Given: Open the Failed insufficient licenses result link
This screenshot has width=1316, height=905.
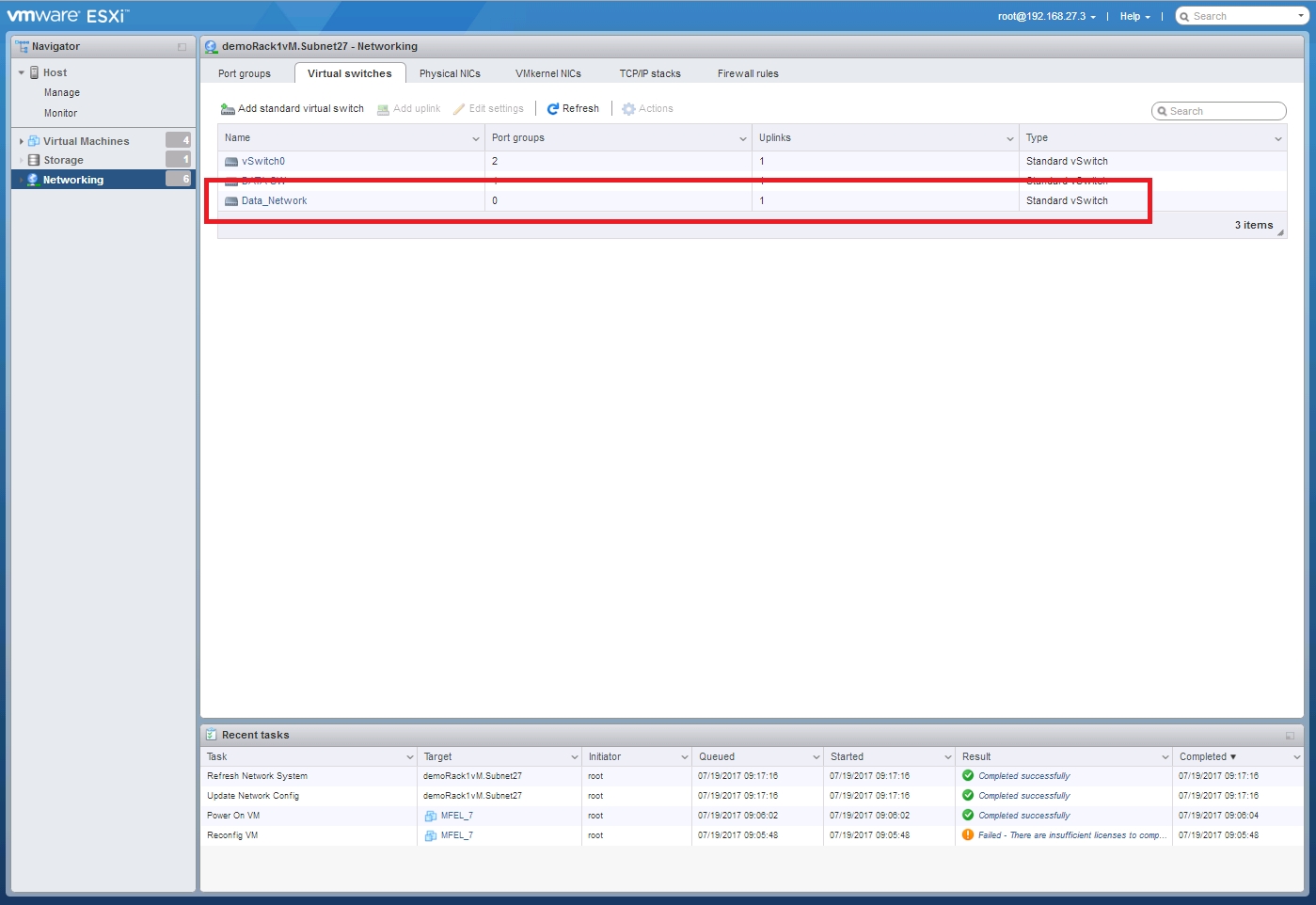Looking at the screenshot, I should (1071, 835).
